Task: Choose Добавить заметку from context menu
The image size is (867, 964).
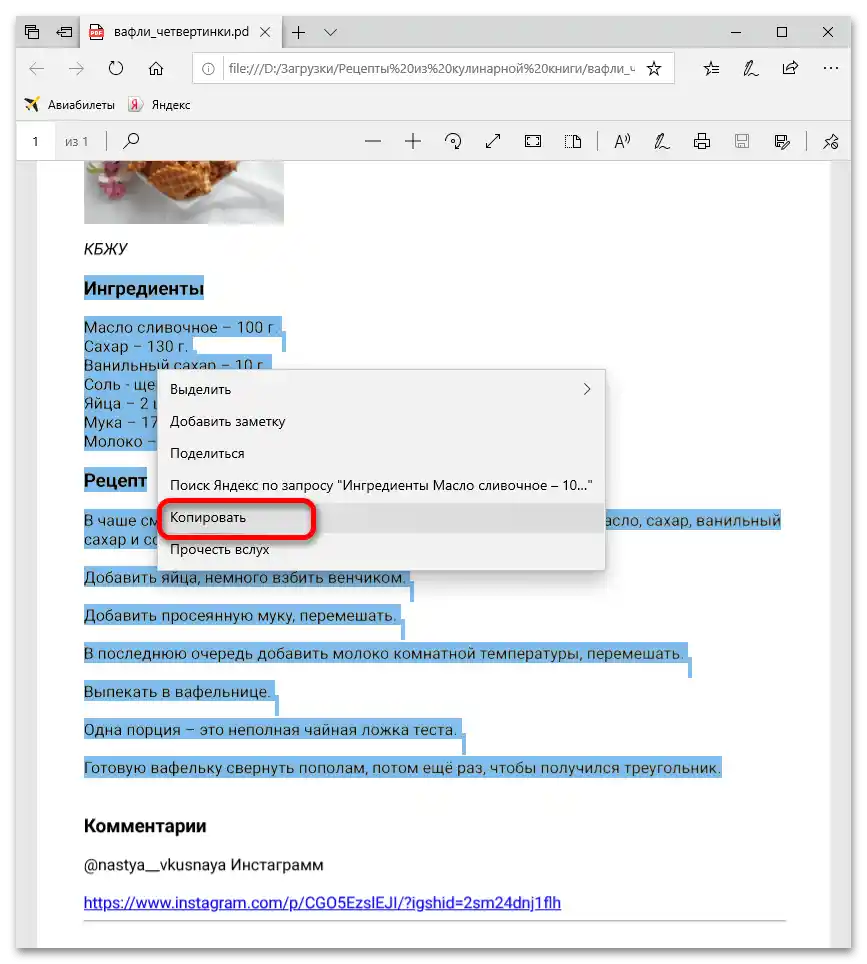Action: click(x=381, y=421)
